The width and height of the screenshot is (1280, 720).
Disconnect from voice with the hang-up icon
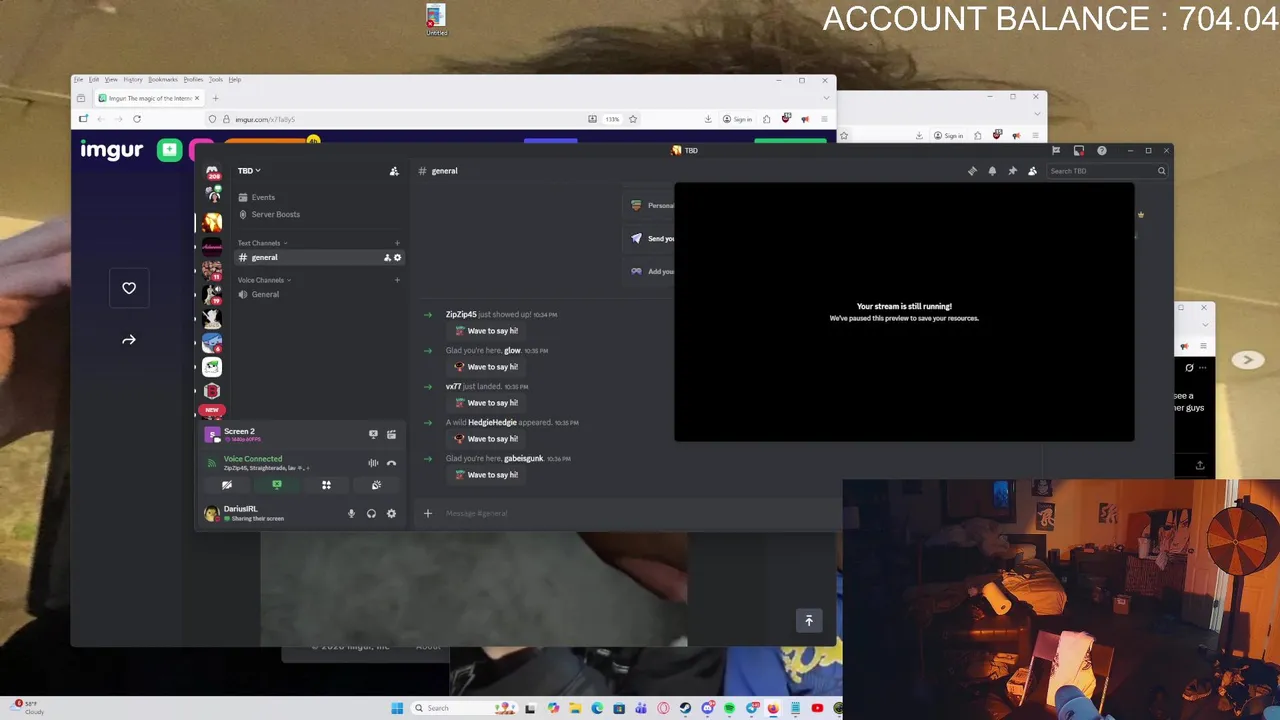click(x=391, y=463)
